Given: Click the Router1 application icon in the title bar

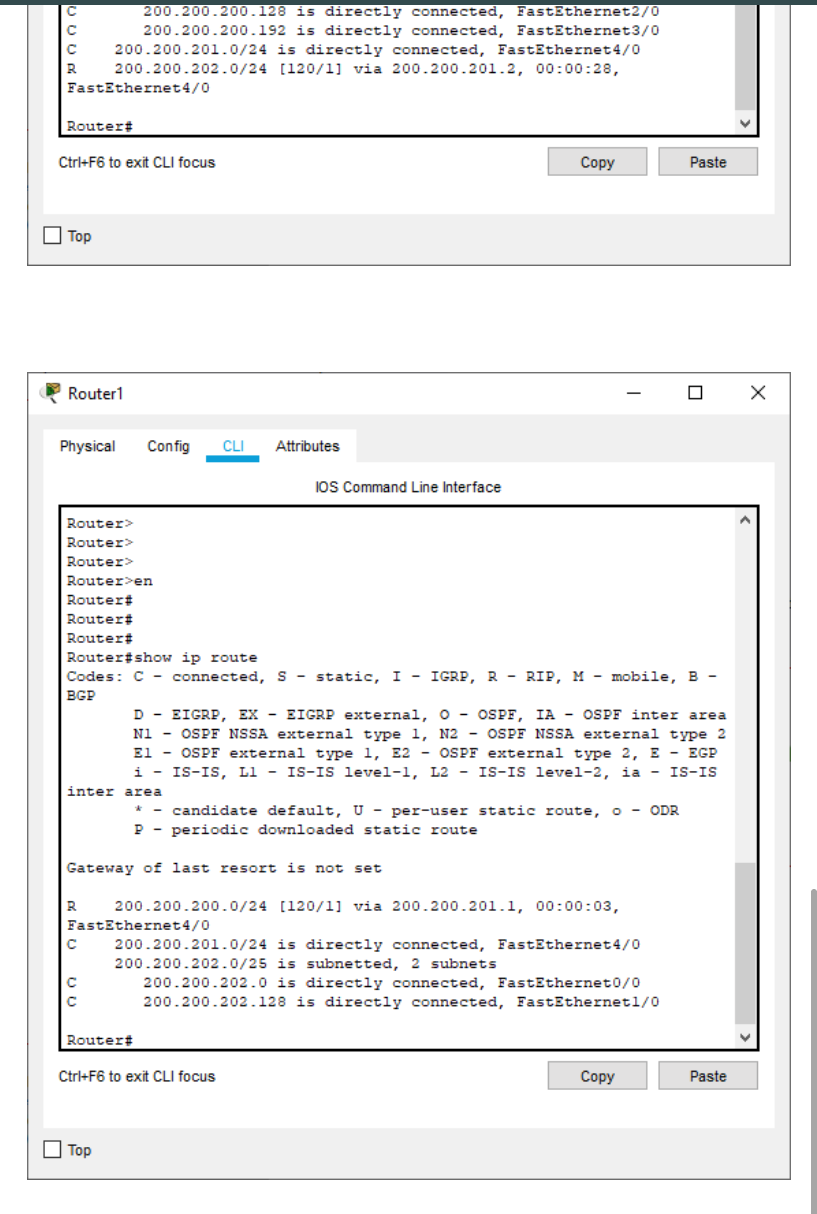Looking at the screenshot, I should (50, 392).
